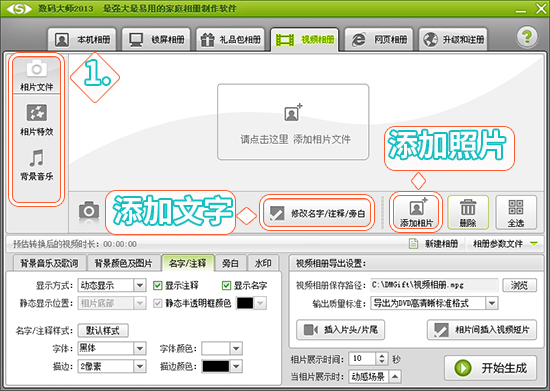Expand the 描边 stroke width dropdown
Image resolution: width=550 pixels, height=391 pixels.
click(139, 366)
